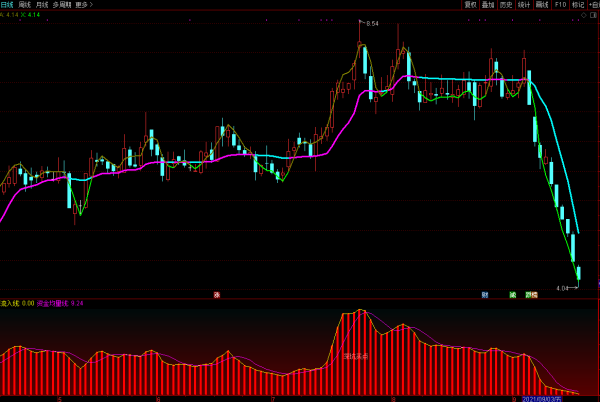The image size is (600, 402).
Task: Click the blue 财 finance marker icon
Action: tap(485, 295)
